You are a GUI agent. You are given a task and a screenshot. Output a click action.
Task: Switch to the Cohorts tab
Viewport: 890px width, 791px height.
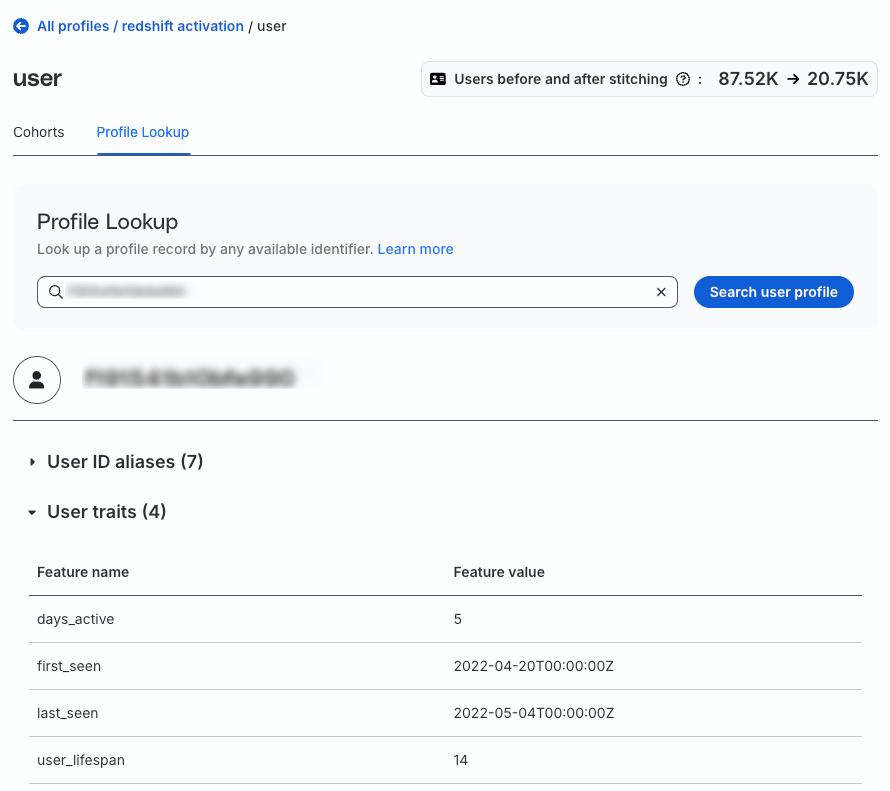(39, 132)
